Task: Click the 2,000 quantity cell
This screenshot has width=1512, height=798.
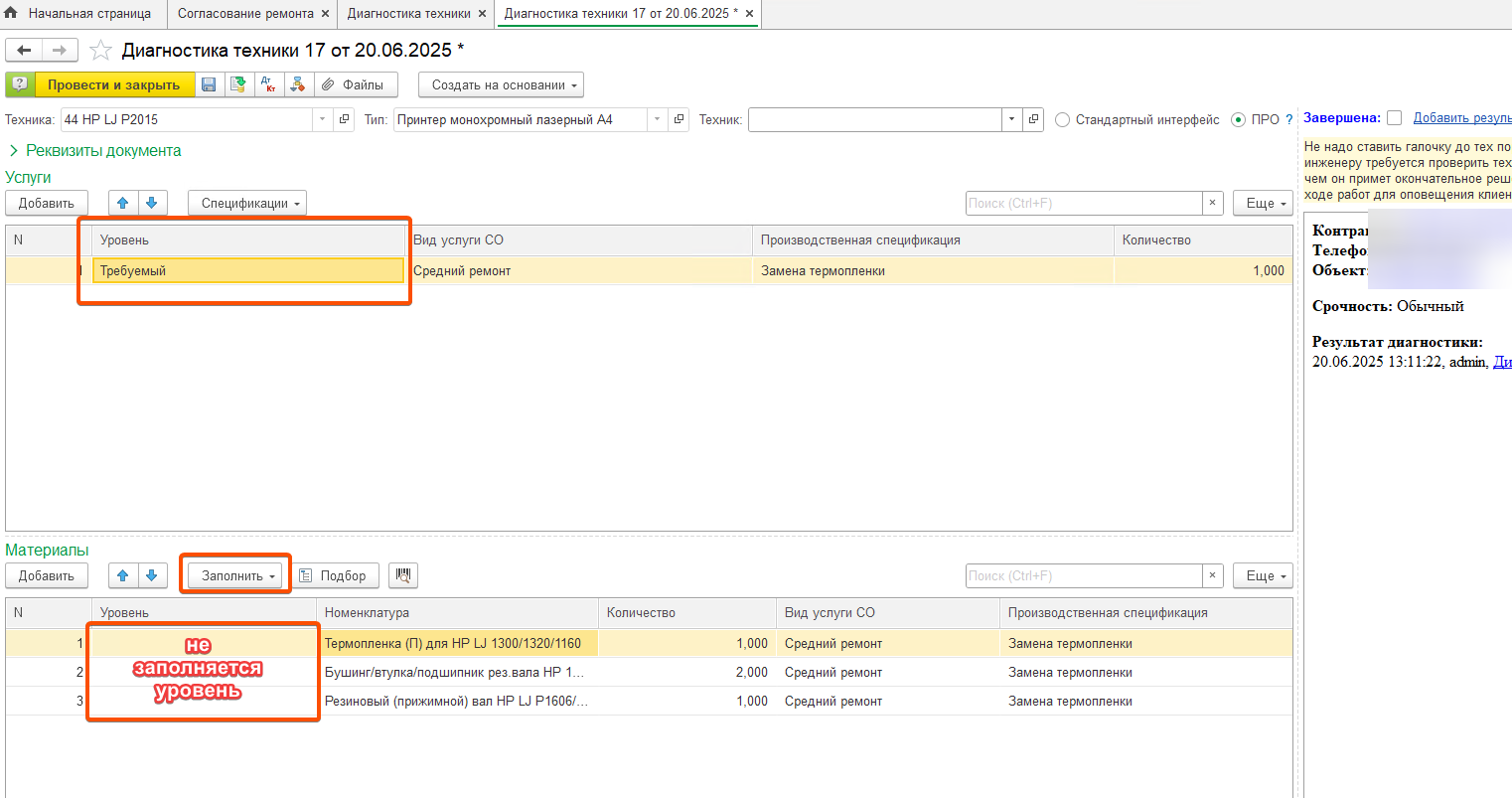Action: [687, 673]
